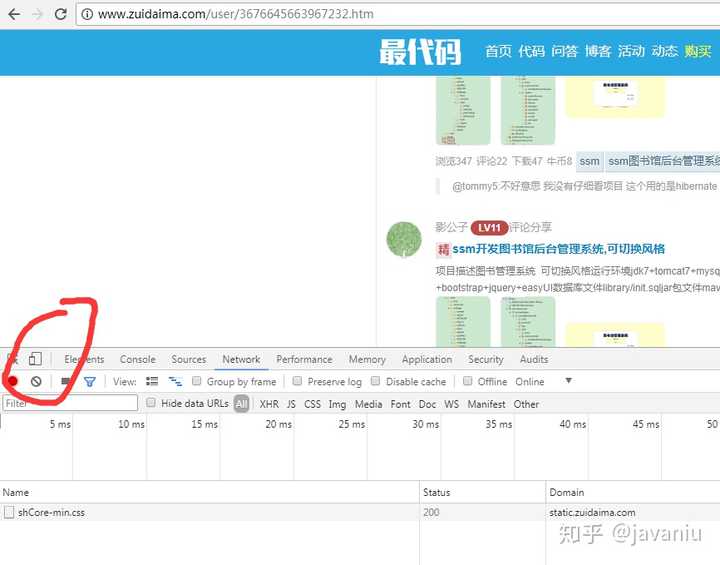Open the 首页 nav link

(498, 51)
